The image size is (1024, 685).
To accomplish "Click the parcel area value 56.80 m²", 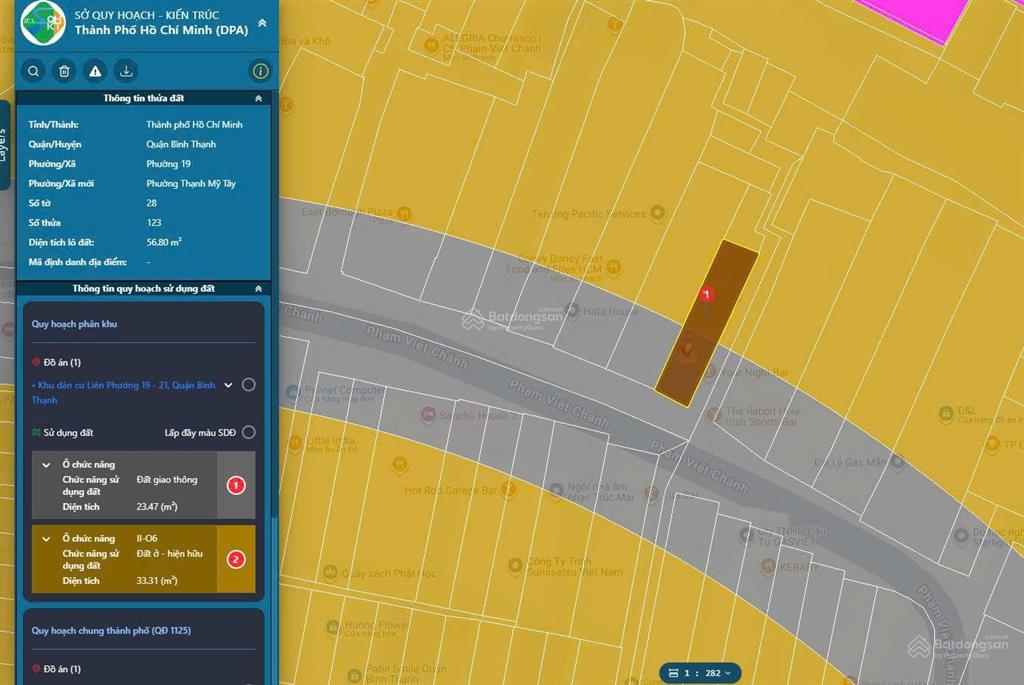I will [x=164, y=242].
